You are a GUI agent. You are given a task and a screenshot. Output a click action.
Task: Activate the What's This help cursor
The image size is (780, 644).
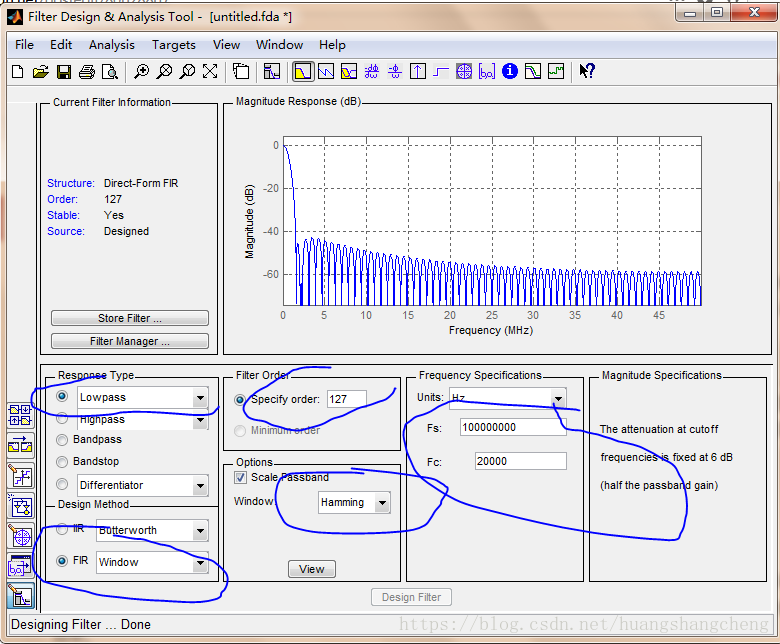coord(587,72)
